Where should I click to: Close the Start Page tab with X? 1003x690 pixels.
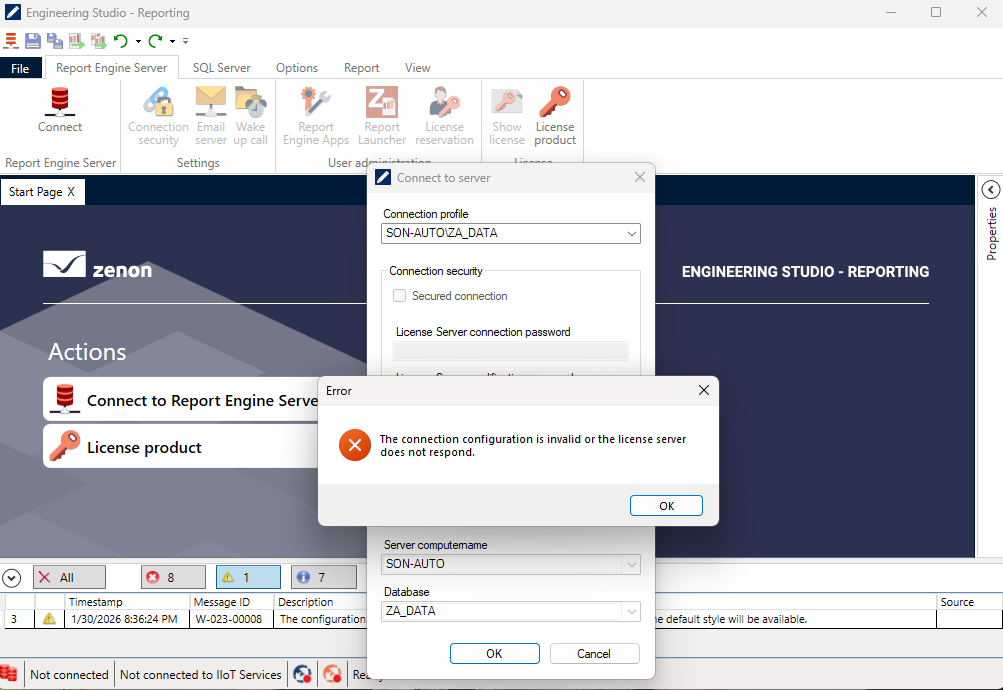click(x=71, y=192)
